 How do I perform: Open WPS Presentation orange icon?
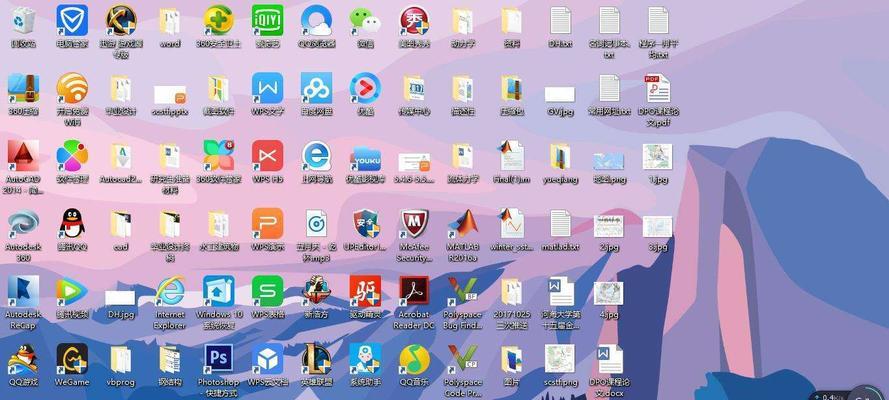pyautogui.click(x=268, y=224)
